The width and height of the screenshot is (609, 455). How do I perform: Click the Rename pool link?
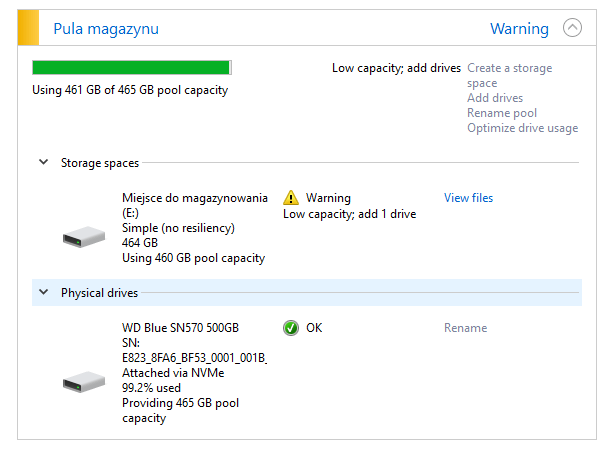point(502,113)
